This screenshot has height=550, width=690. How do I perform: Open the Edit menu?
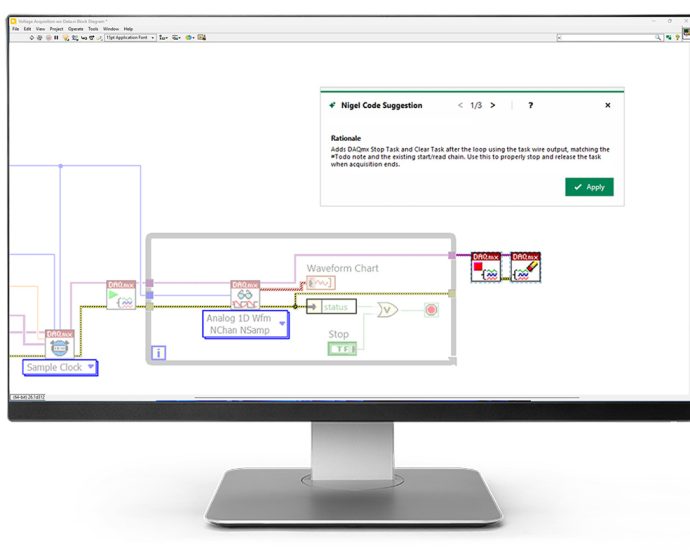[27, 29]
